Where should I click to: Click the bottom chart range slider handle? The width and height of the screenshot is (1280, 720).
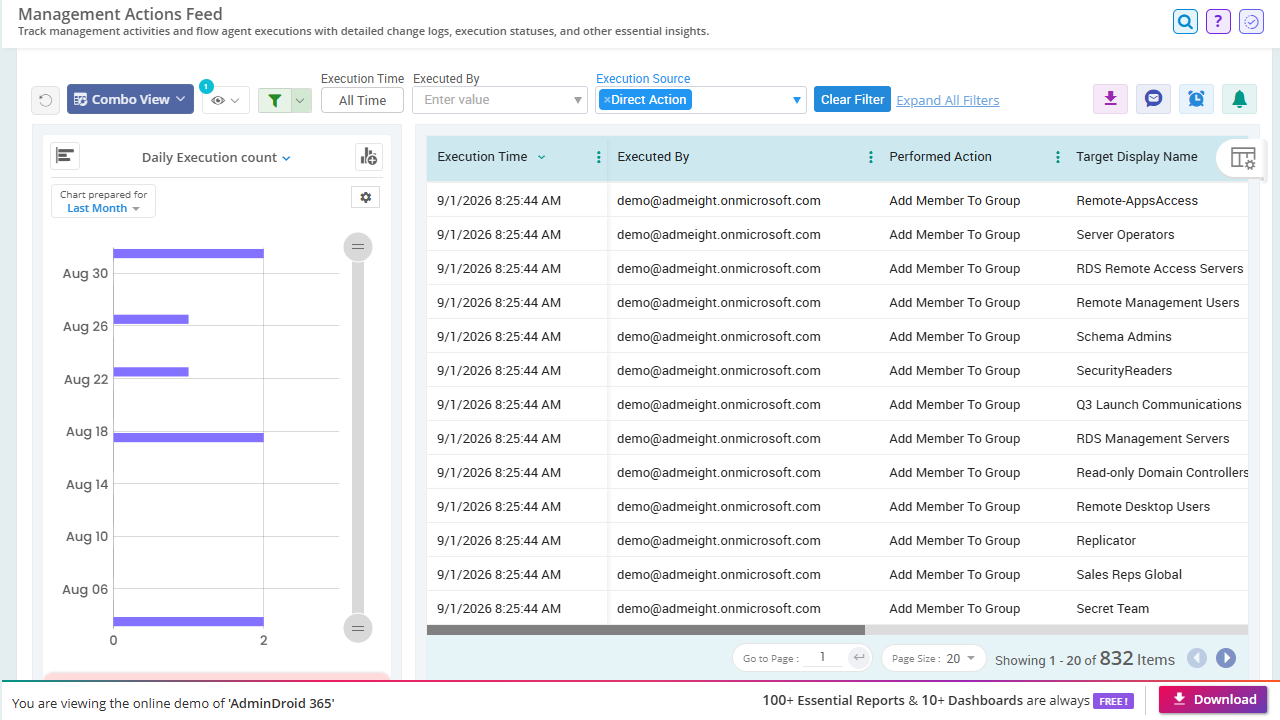(358, 628)
